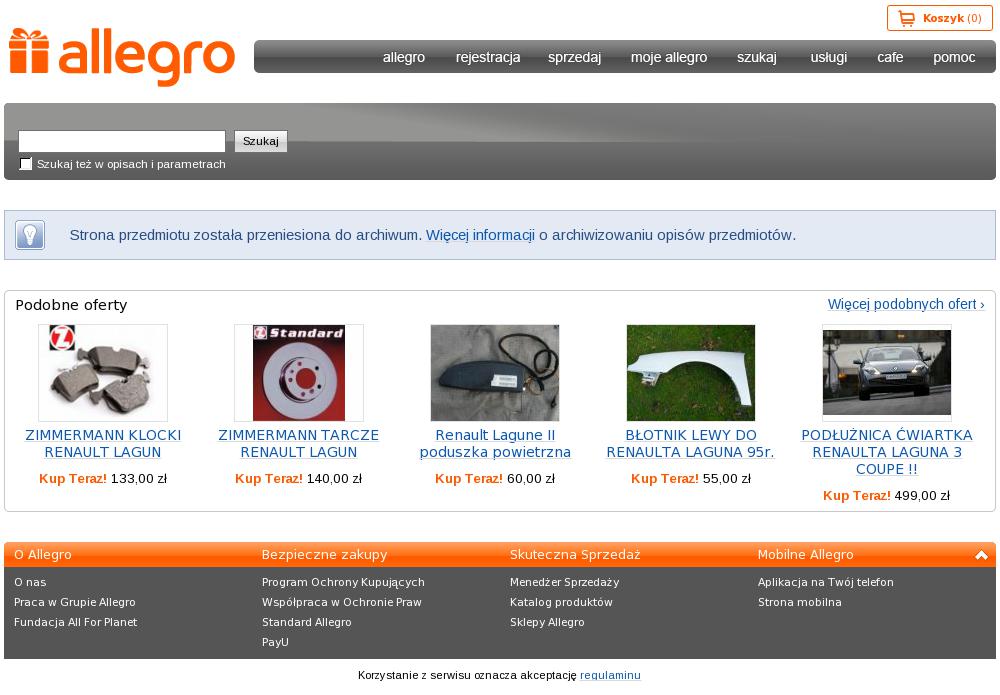This screenshot has height=695, width=1000.
Task: Toggle 'Szukaj też w opisach i parametrach' checkbox
Action: 26,164
